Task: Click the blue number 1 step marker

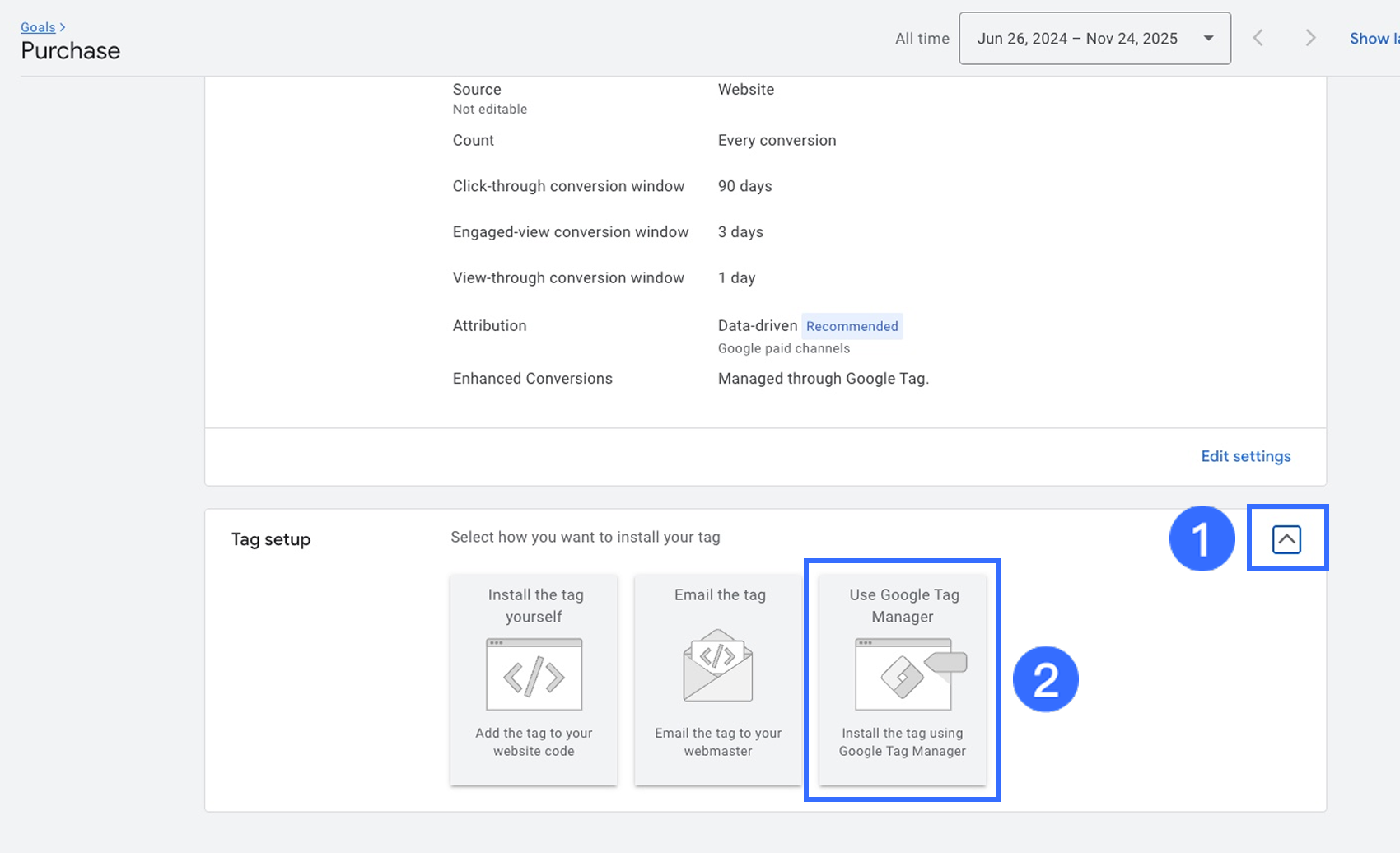Action: coord(1202,539)
